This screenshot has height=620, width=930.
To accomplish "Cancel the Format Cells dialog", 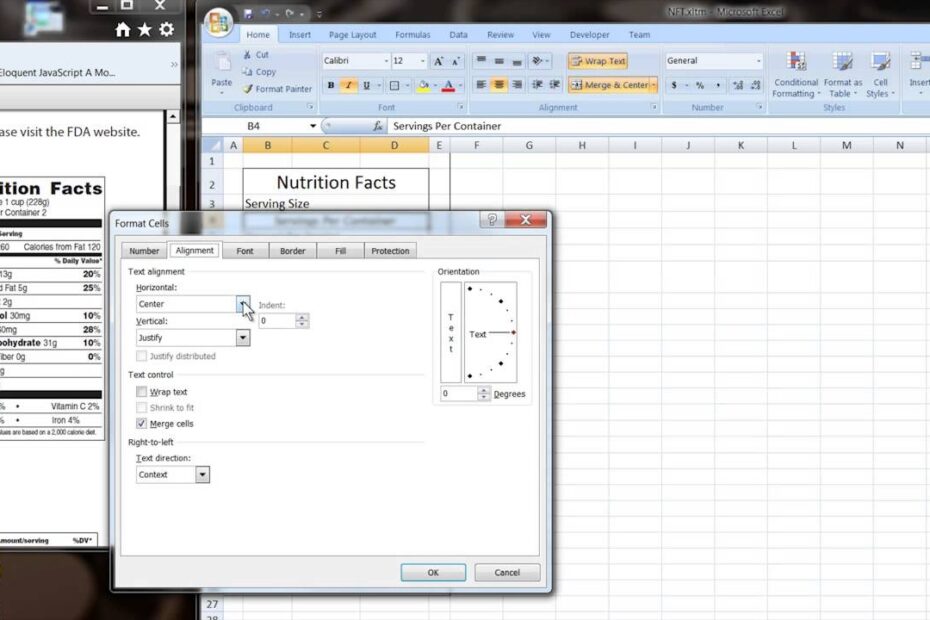I will tap(507, 573).
